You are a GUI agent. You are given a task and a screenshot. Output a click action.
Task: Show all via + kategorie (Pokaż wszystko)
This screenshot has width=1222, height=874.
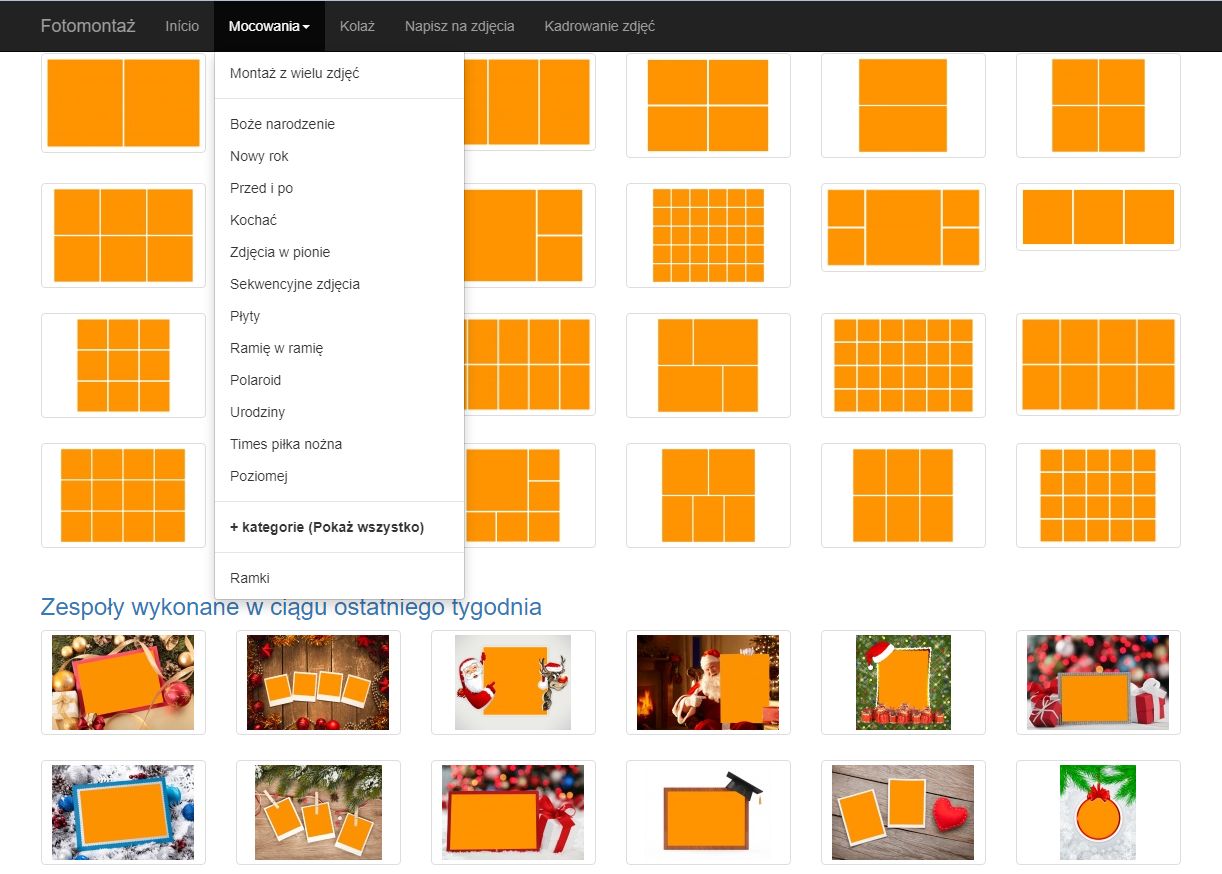pos(339,527)
